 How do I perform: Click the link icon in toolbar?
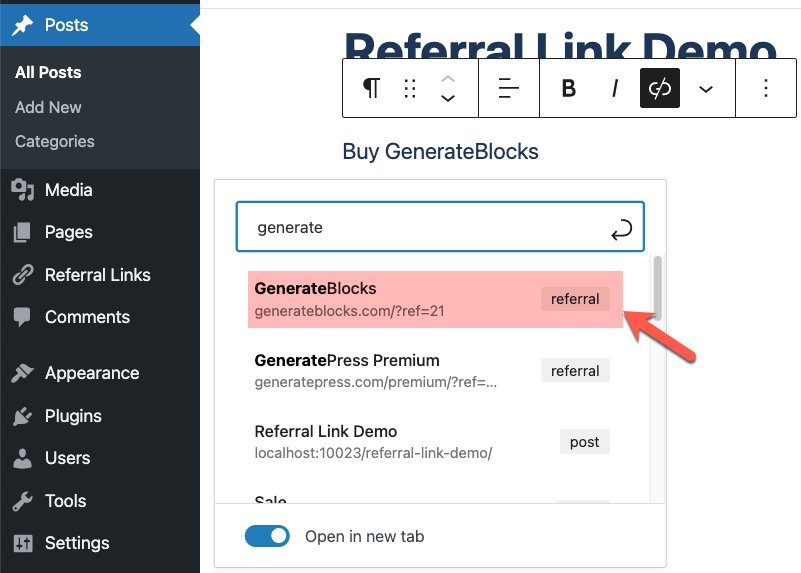pos(659,89)
